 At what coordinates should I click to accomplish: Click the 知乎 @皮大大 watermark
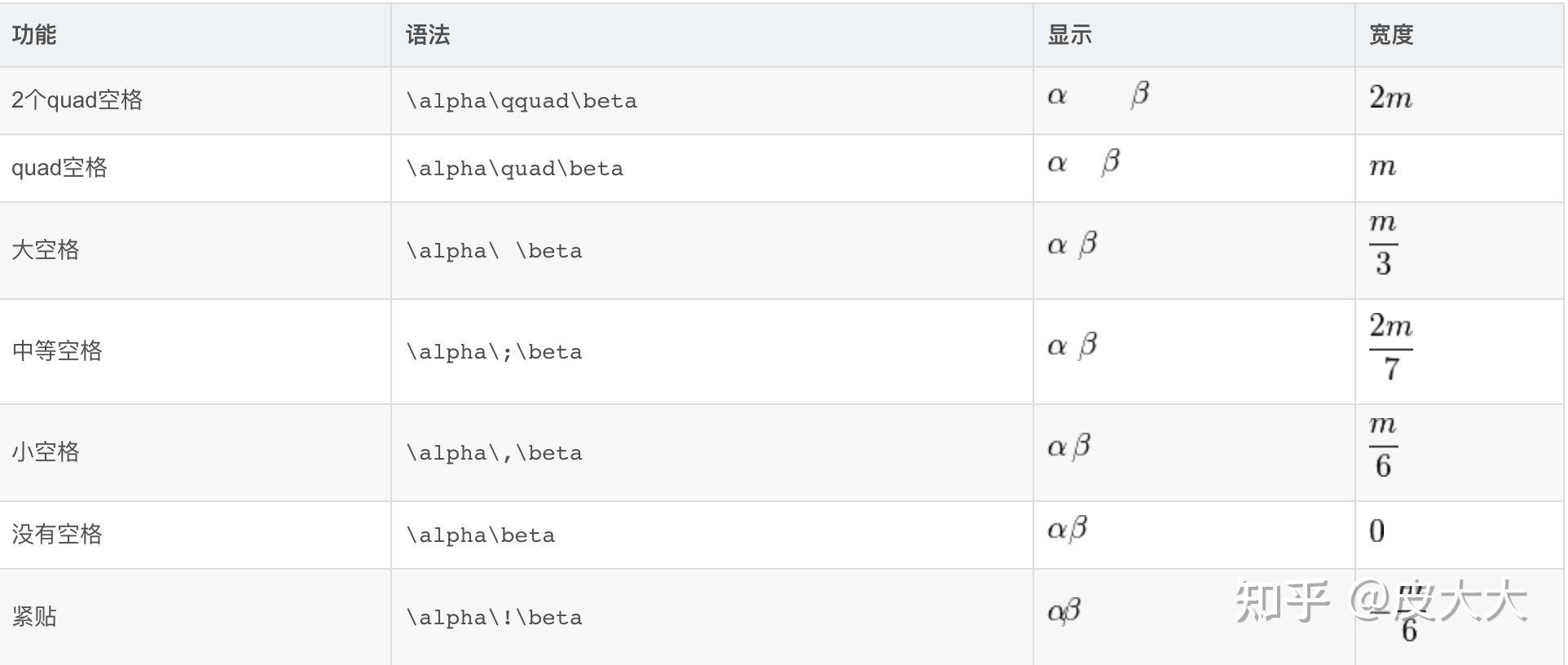[x=1381, y=601]
